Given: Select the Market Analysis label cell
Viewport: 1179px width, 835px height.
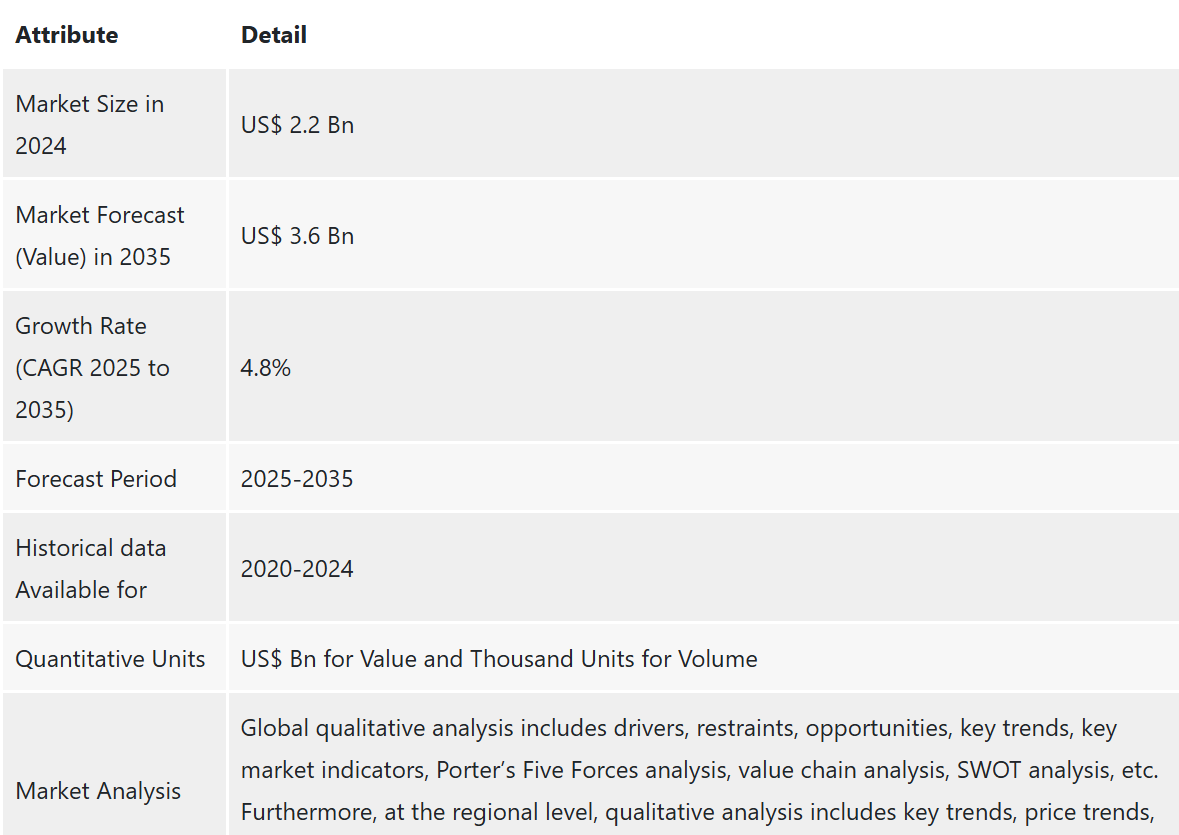Looking at the screenshot, I should 114,764.
